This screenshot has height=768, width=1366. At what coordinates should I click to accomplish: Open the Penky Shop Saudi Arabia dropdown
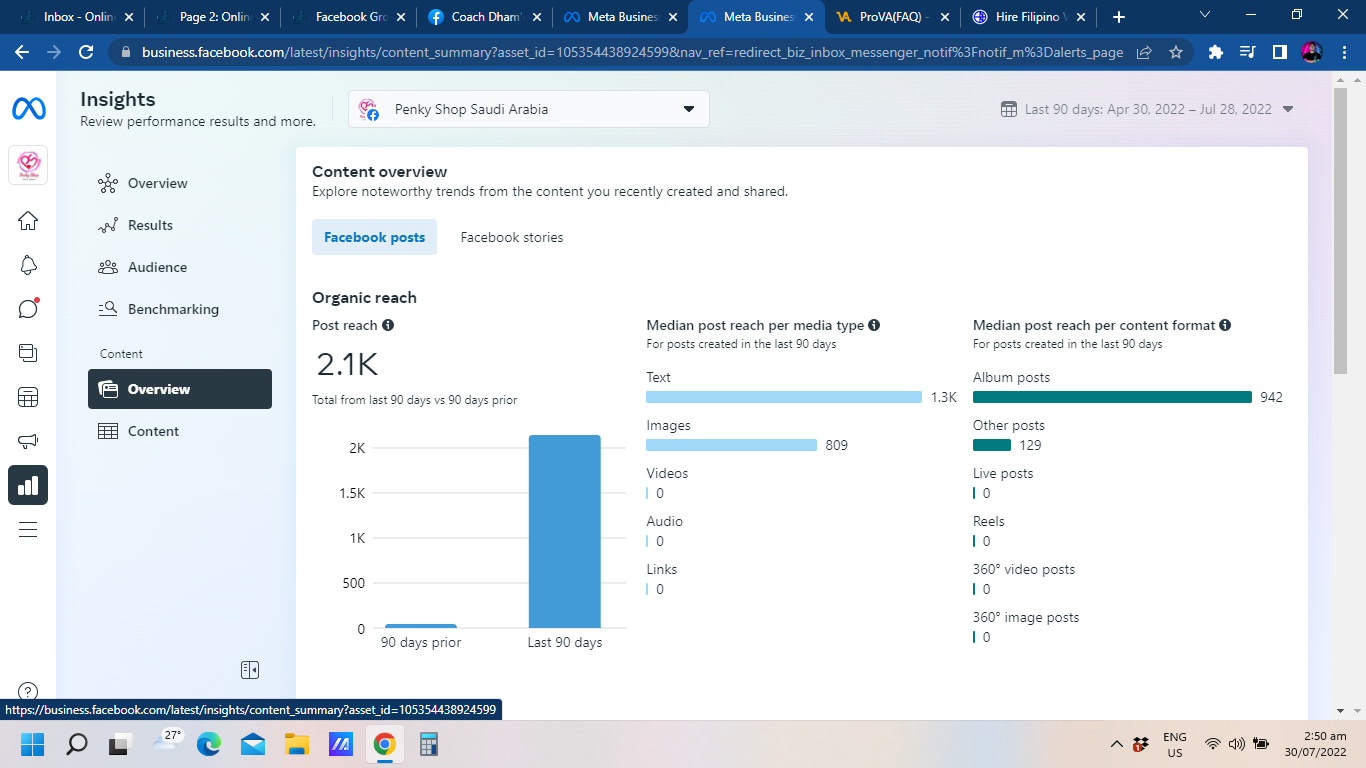tap(528, 109)
